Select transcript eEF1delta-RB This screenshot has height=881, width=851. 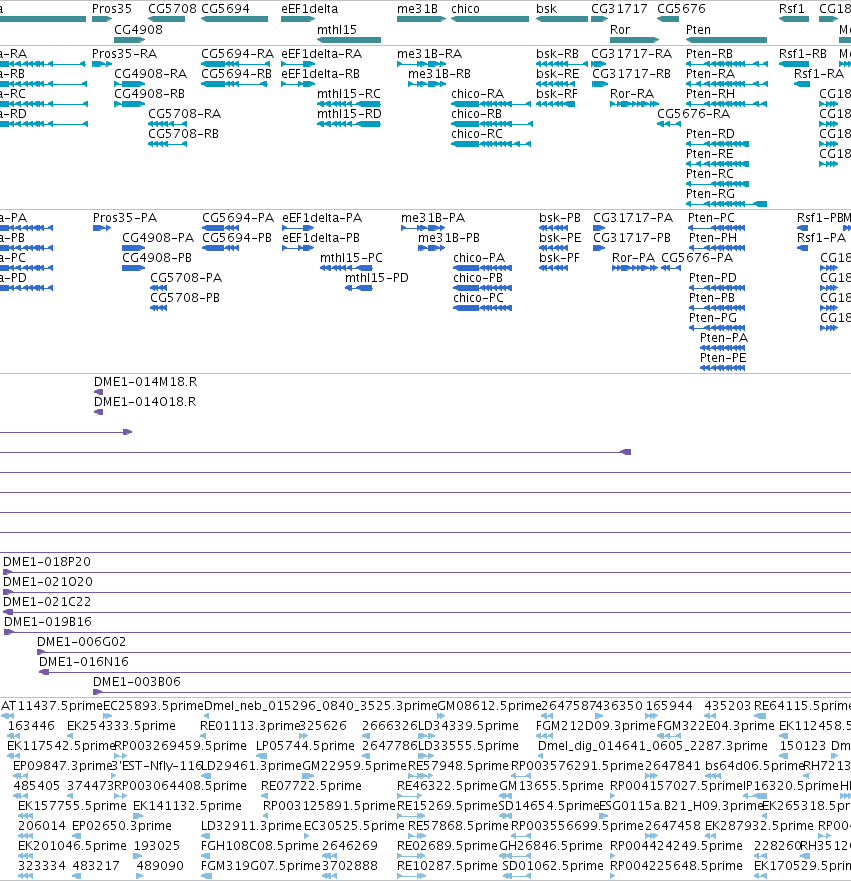pos(298,84)
